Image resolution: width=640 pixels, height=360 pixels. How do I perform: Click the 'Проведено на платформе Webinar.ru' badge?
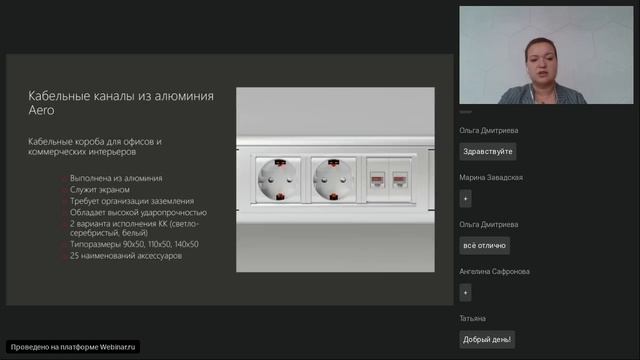pos(73,347)
